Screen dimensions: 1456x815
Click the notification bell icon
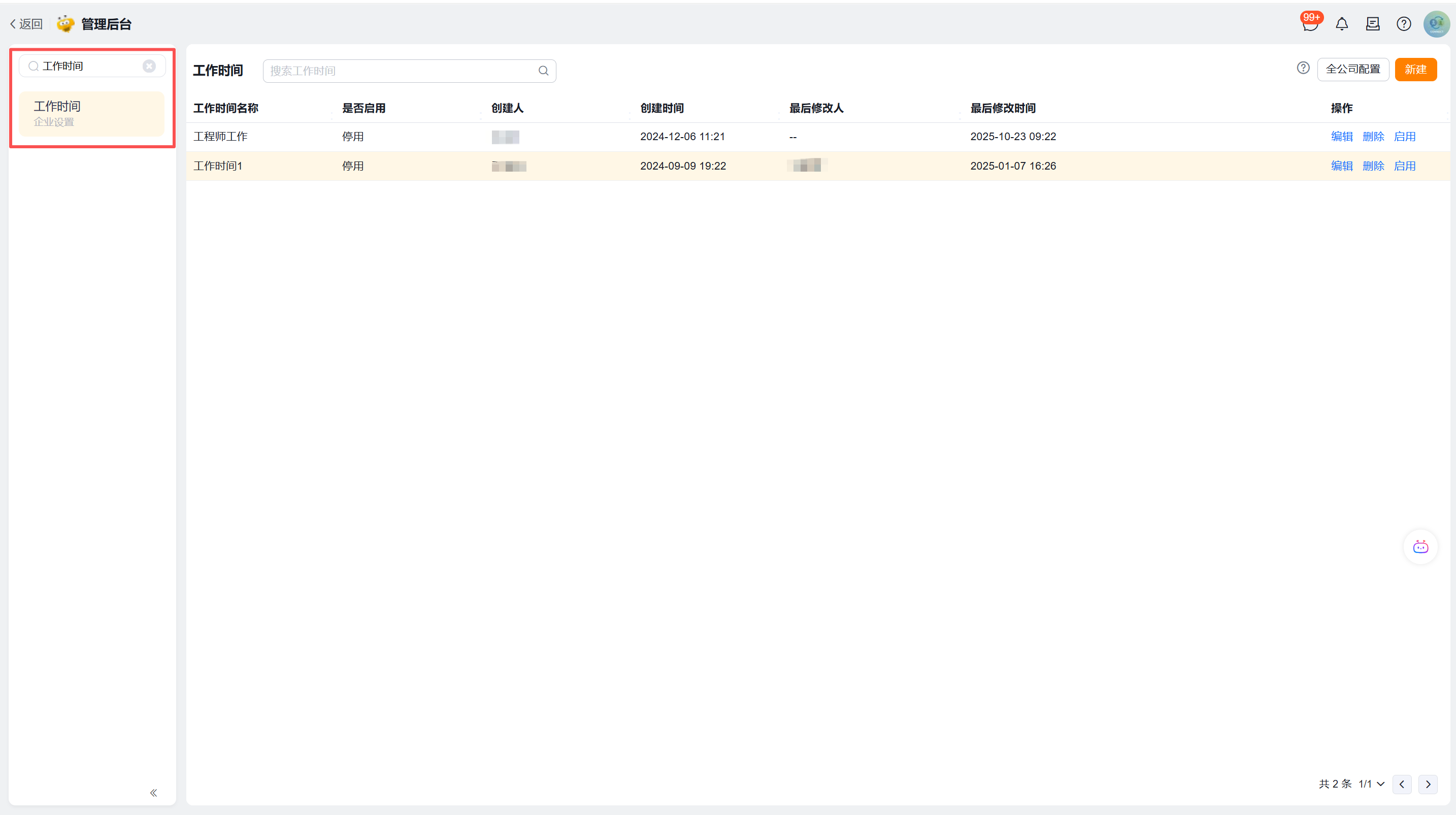tap(1341, 24)
